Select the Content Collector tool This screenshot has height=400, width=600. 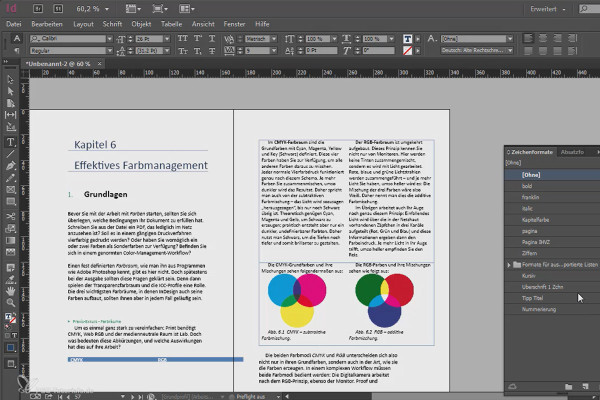(x=10, y=126)
